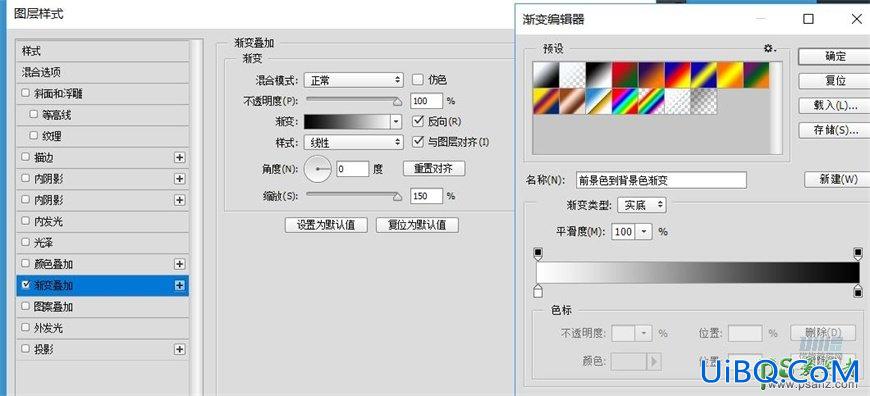870x396 pixels.
Task: Open the gradient picker arrow beside the 渐变 preview
Action: click(396, 121)
